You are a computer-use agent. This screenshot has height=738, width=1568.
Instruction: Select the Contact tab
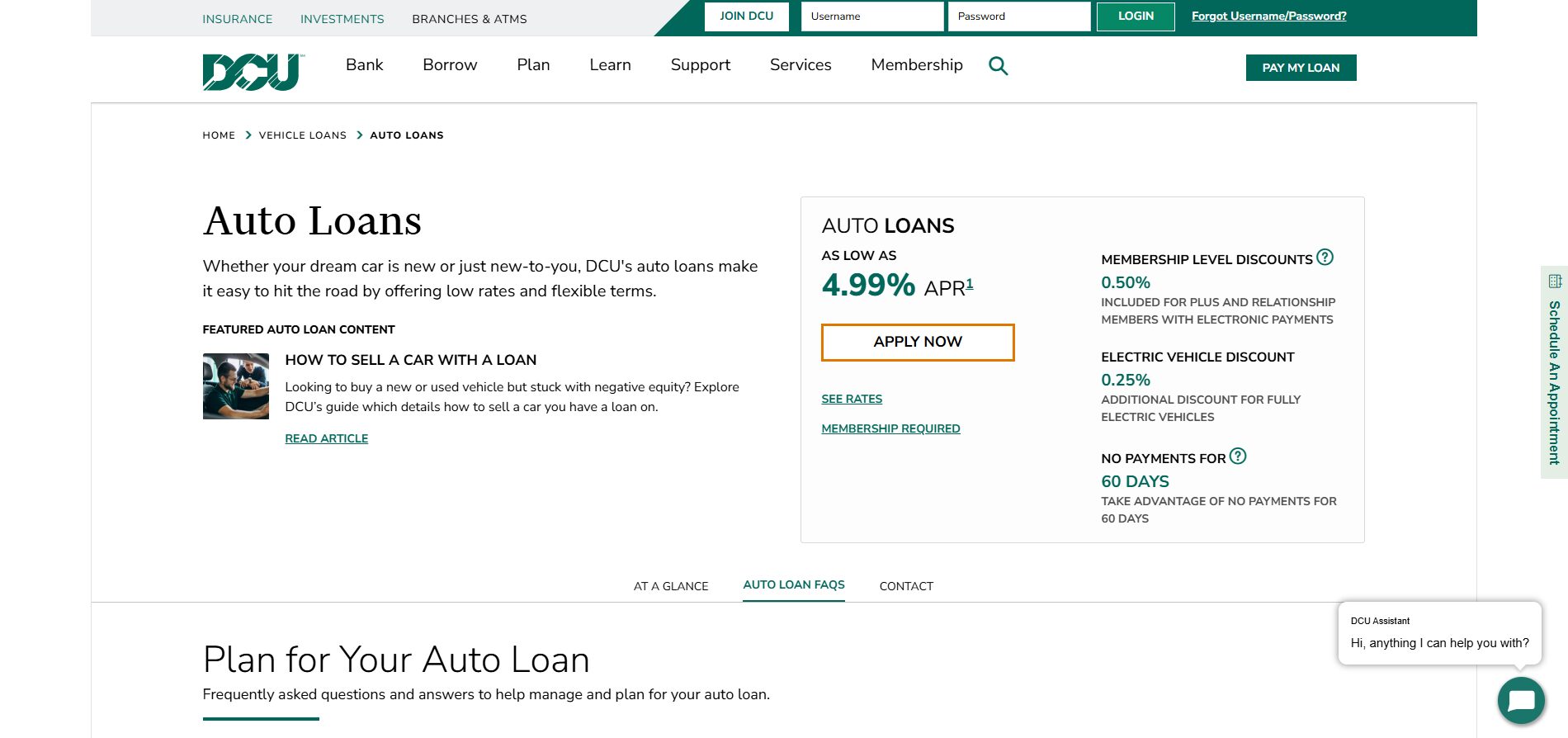905,586
